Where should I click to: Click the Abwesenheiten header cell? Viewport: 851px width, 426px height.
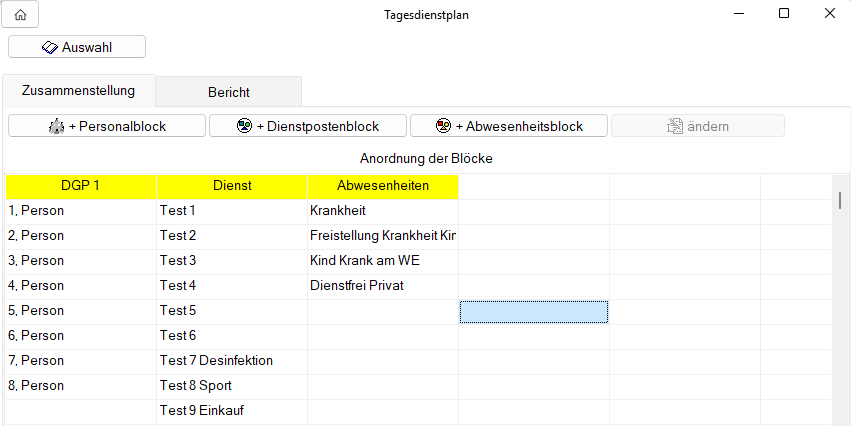coord(383,186)
